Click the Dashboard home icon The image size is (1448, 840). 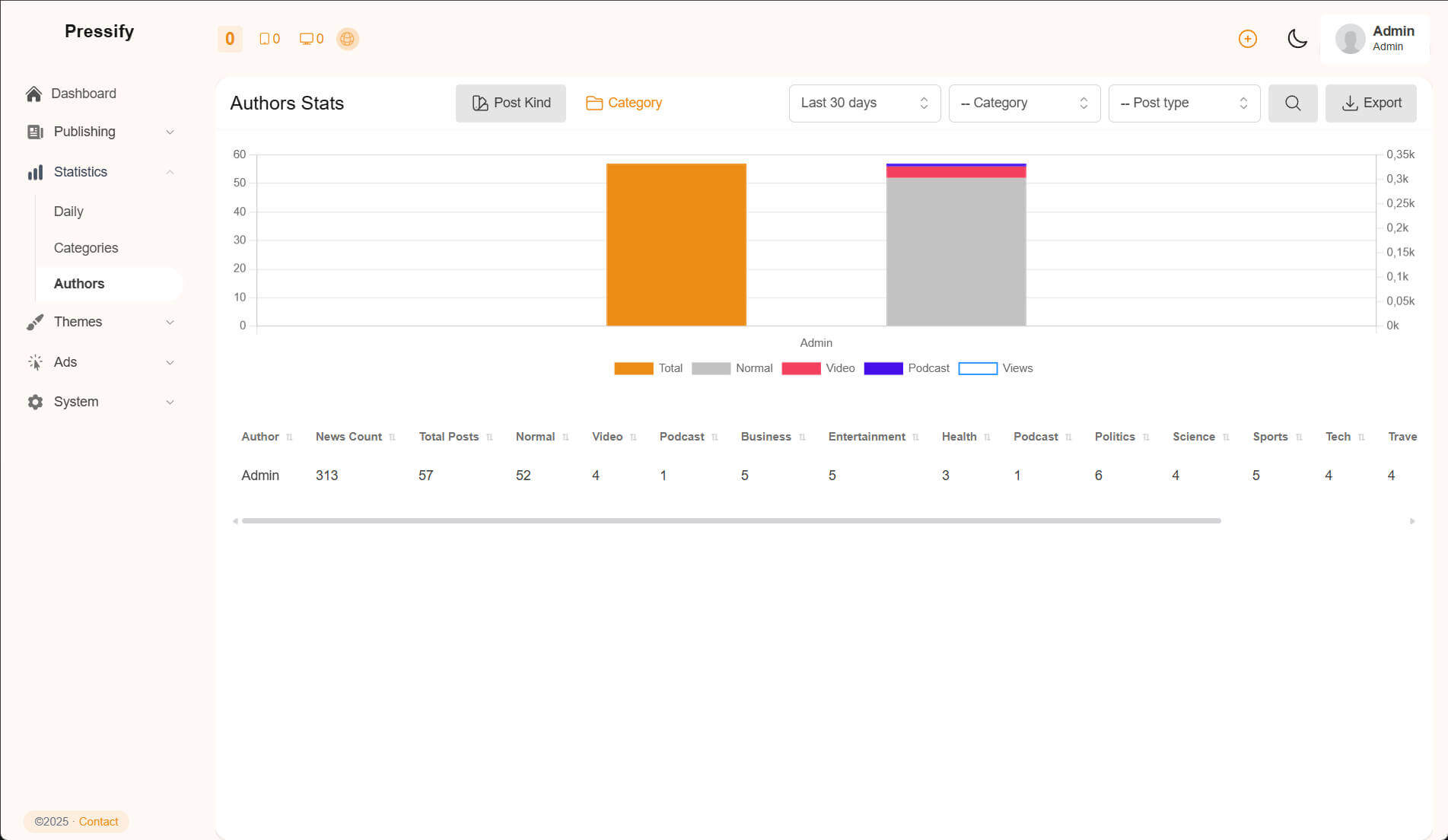[x=33, y=94]
